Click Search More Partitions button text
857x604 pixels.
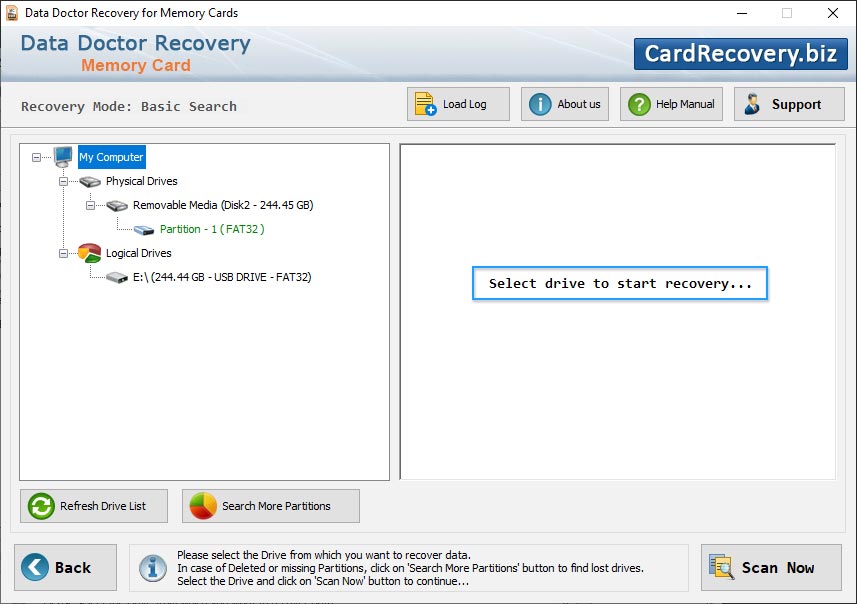276,506
